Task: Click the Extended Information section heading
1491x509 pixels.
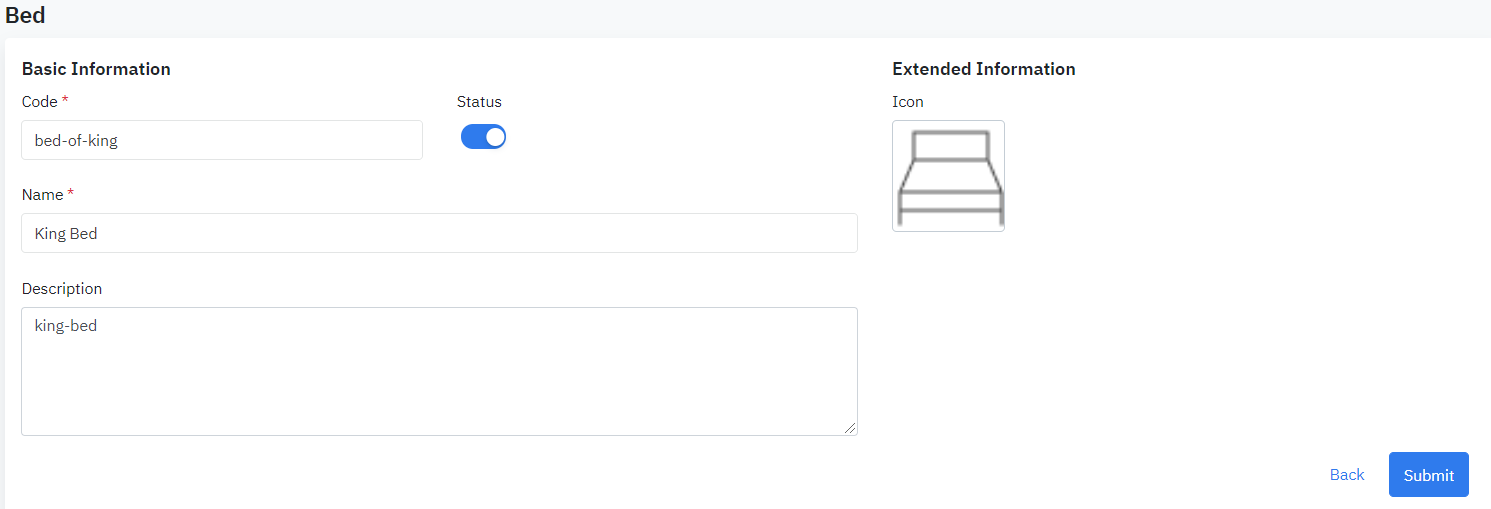Action: [983, 69]
